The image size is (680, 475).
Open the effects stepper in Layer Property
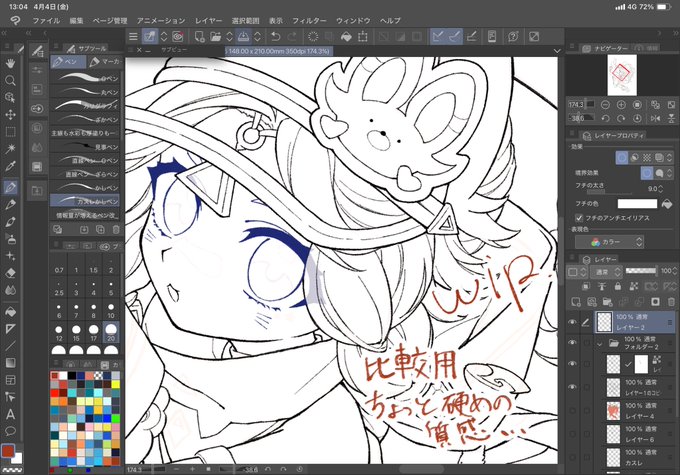click(669, 157)
